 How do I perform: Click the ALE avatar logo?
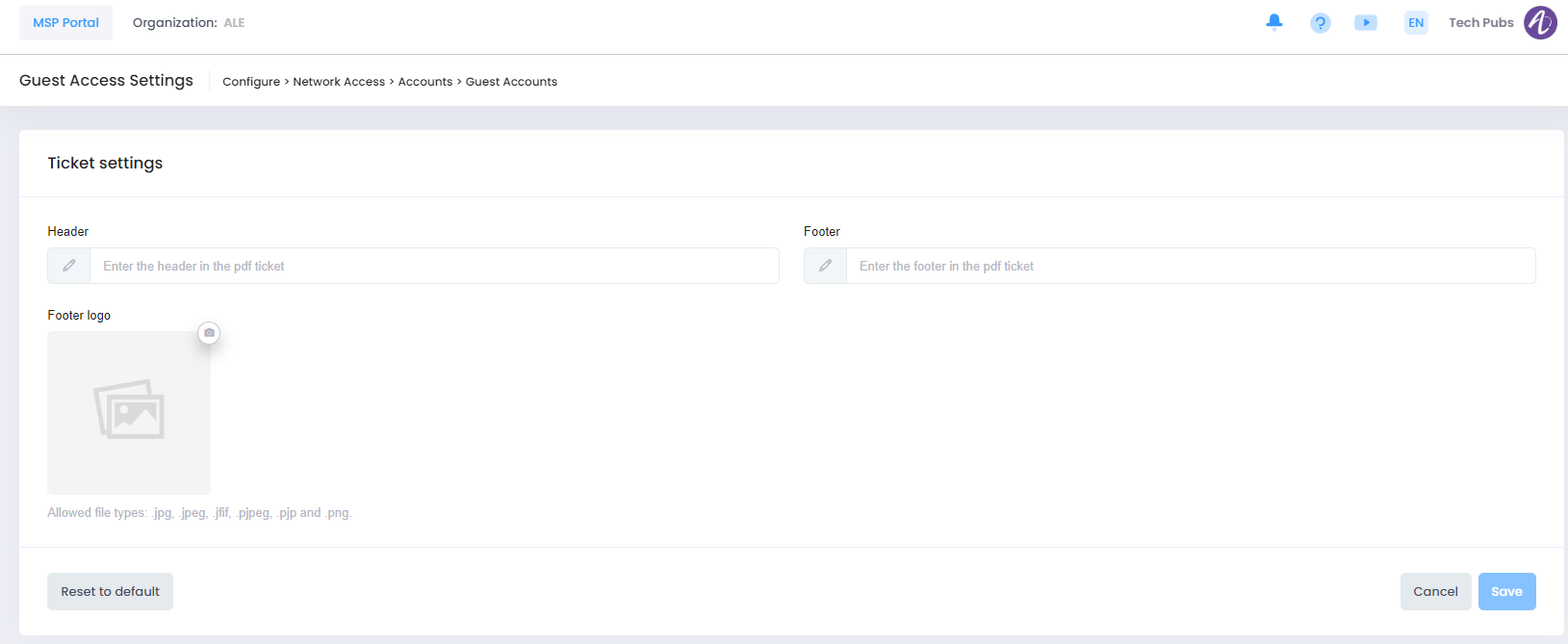point(1539,23)
